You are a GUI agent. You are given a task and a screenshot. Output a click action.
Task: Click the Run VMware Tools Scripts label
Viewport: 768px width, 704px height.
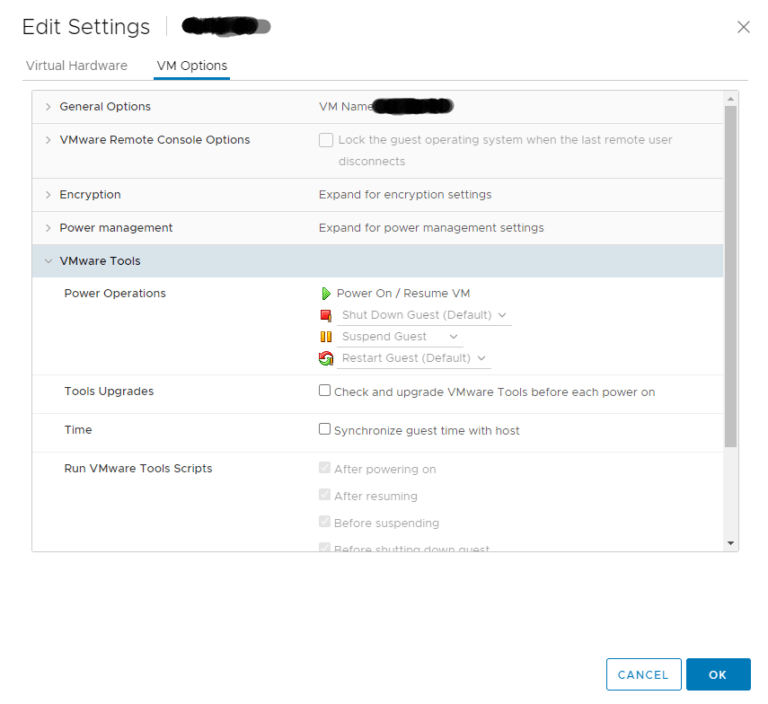138,468
